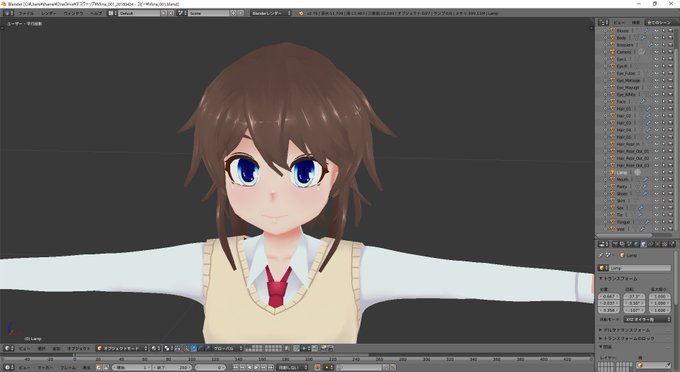The width and height of the screenshot is (680, 372).
Task: Open the Scene properties tab icon
Action: click(629, 245)
